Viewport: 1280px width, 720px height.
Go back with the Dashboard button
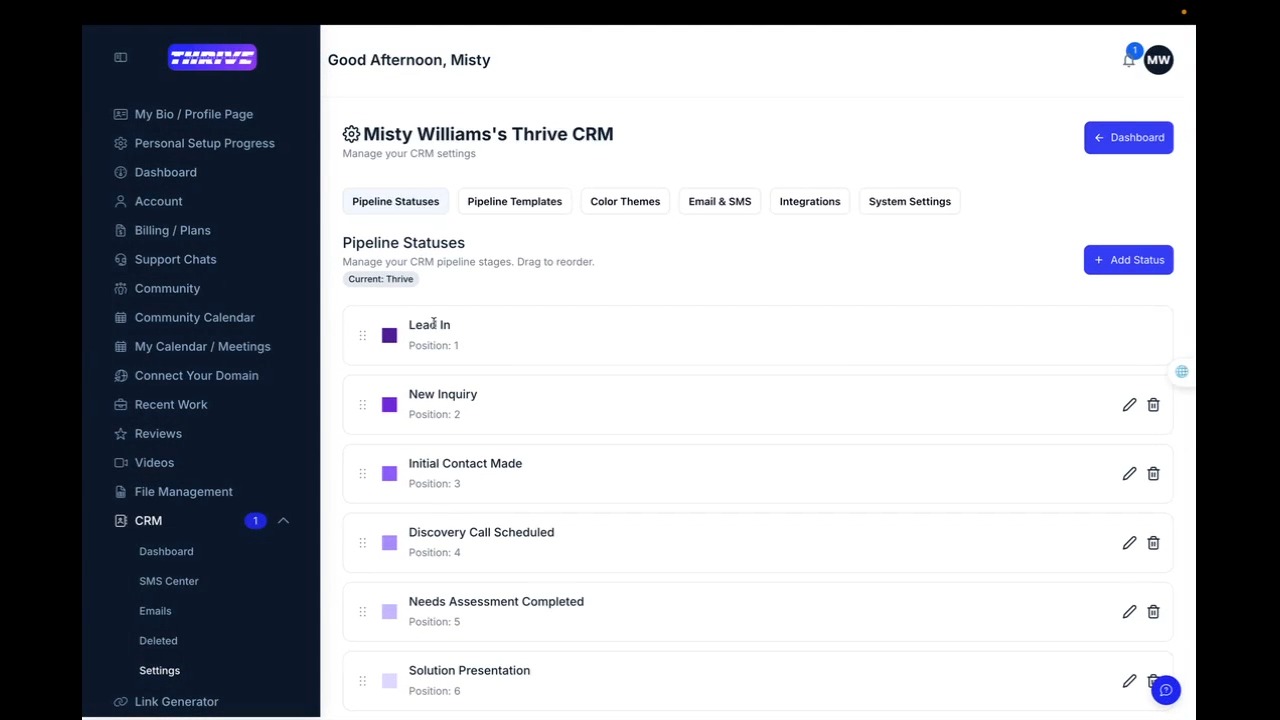(1129, 138)
